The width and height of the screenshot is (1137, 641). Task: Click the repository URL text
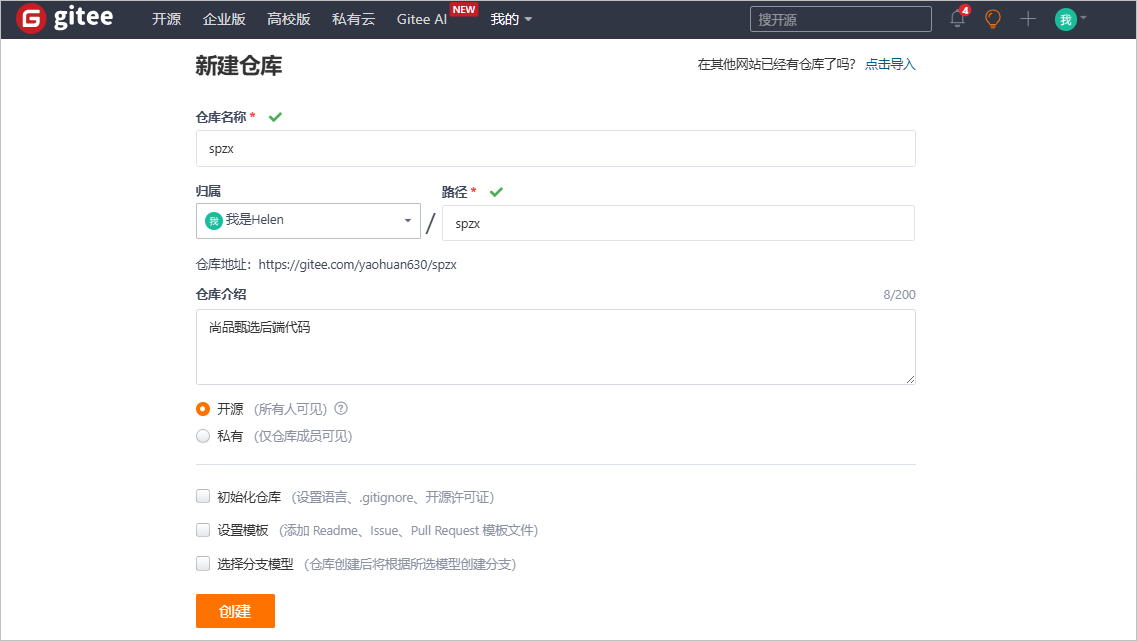pyautogui.click(x=357, y=265)
